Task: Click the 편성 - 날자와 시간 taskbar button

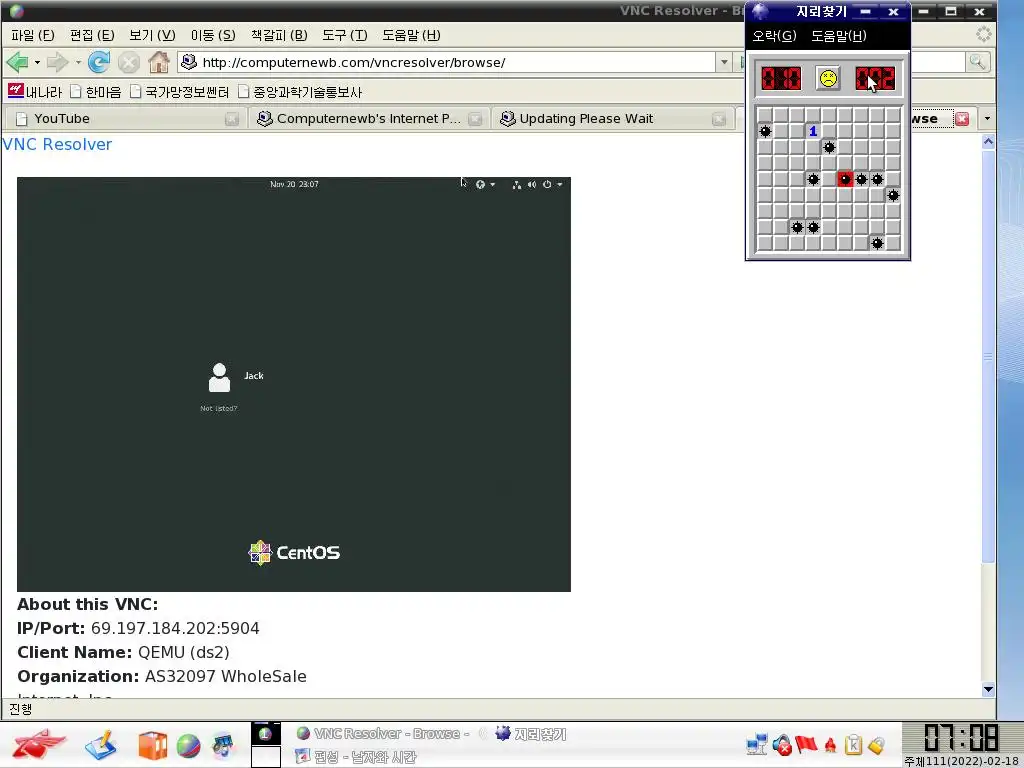Action: coord(356,757)
